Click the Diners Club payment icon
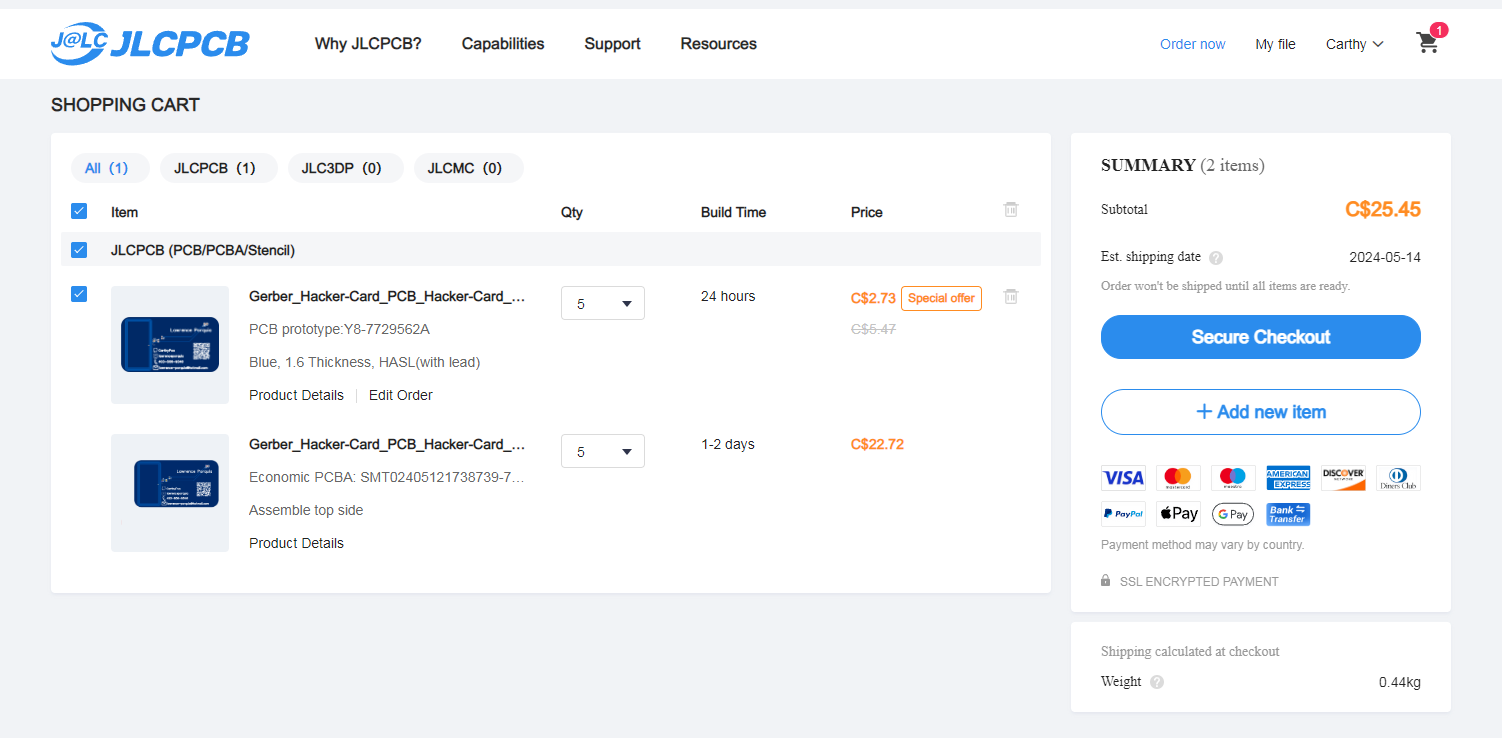The width and height of the screenshot is (1502, 738). 1398,478
